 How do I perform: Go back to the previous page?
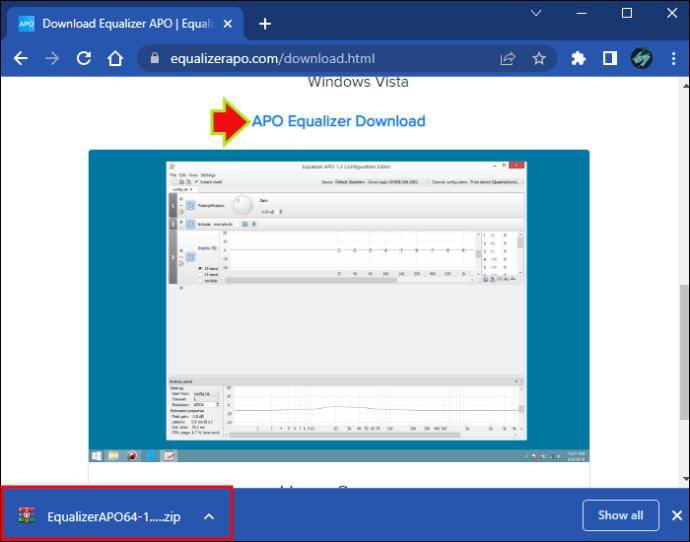pyautogui.click(x=21, y=58)
